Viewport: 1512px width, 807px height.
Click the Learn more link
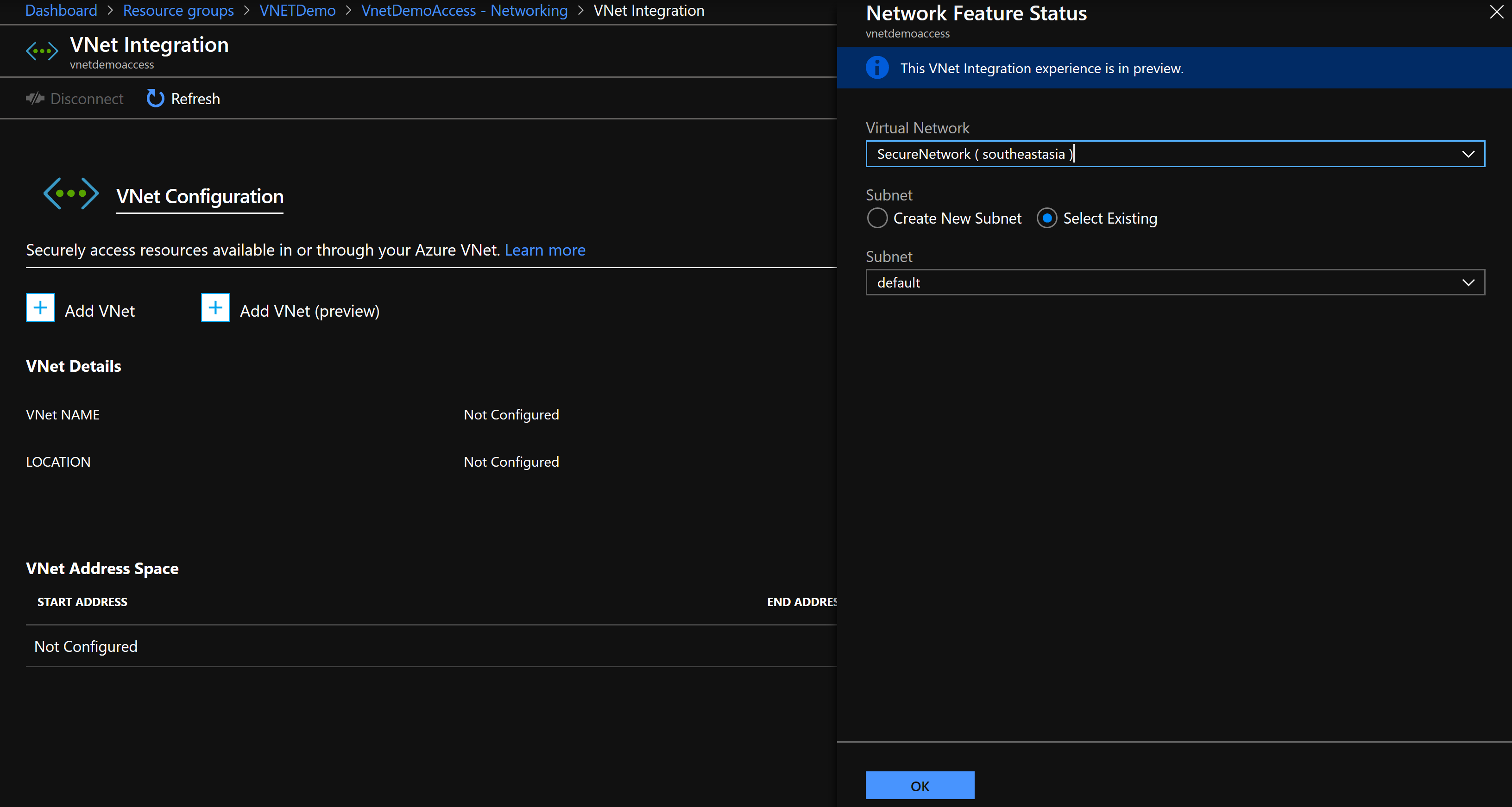tap(545, 250)
